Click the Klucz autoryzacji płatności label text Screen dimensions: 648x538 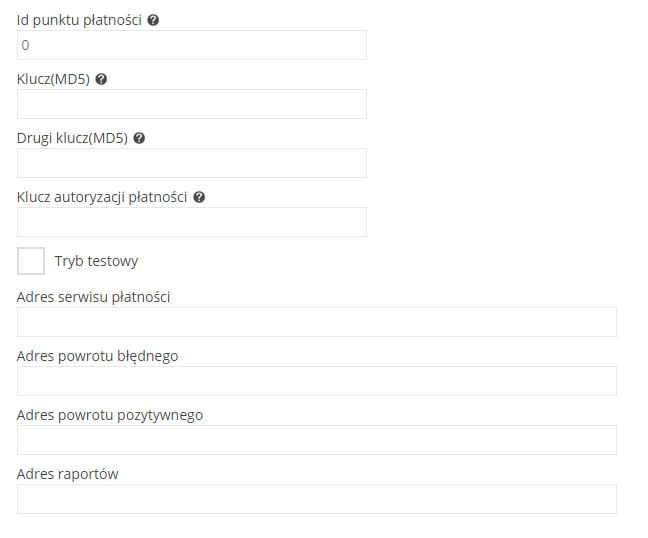(x=102, y=198)
